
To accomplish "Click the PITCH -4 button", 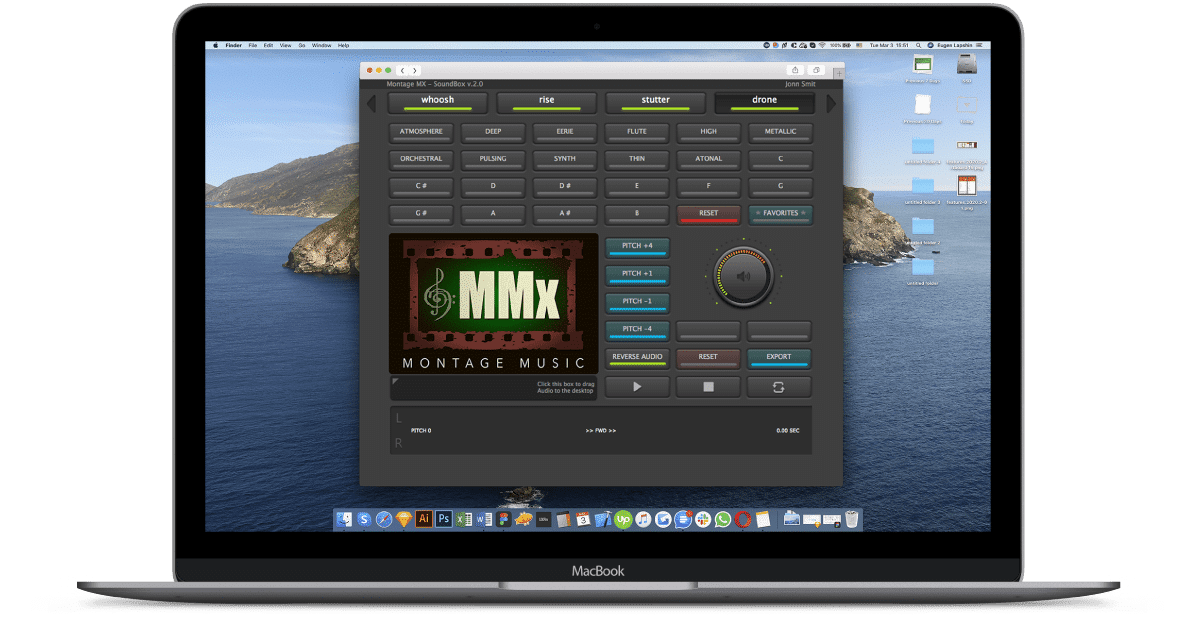I will coord(637,330).
